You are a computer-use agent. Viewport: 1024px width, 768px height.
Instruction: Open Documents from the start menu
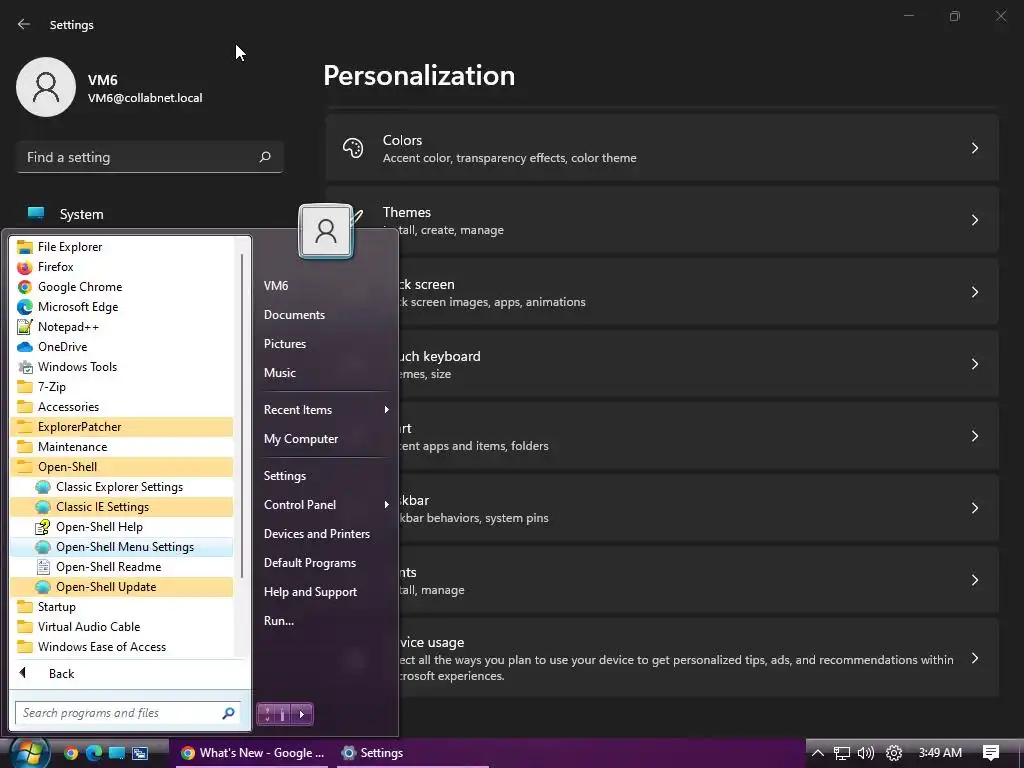click(326, 315)
